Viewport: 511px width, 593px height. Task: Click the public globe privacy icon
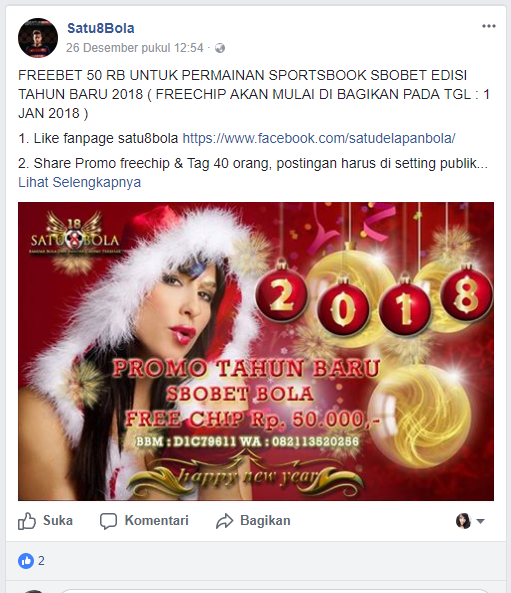(x=220, y=48)
